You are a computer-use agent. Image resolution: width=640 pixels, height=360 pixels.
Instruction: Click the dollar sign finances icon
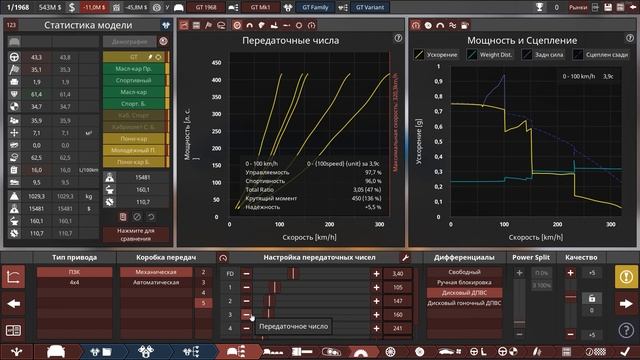72,7
